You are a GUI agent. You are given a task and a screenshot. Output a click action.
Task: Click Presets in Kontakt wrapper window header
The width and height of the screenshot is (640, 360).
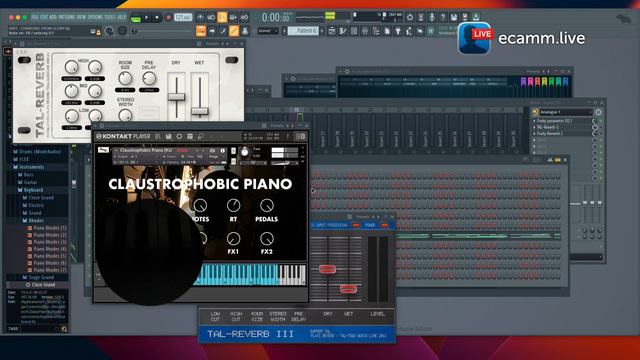[277, 126]
